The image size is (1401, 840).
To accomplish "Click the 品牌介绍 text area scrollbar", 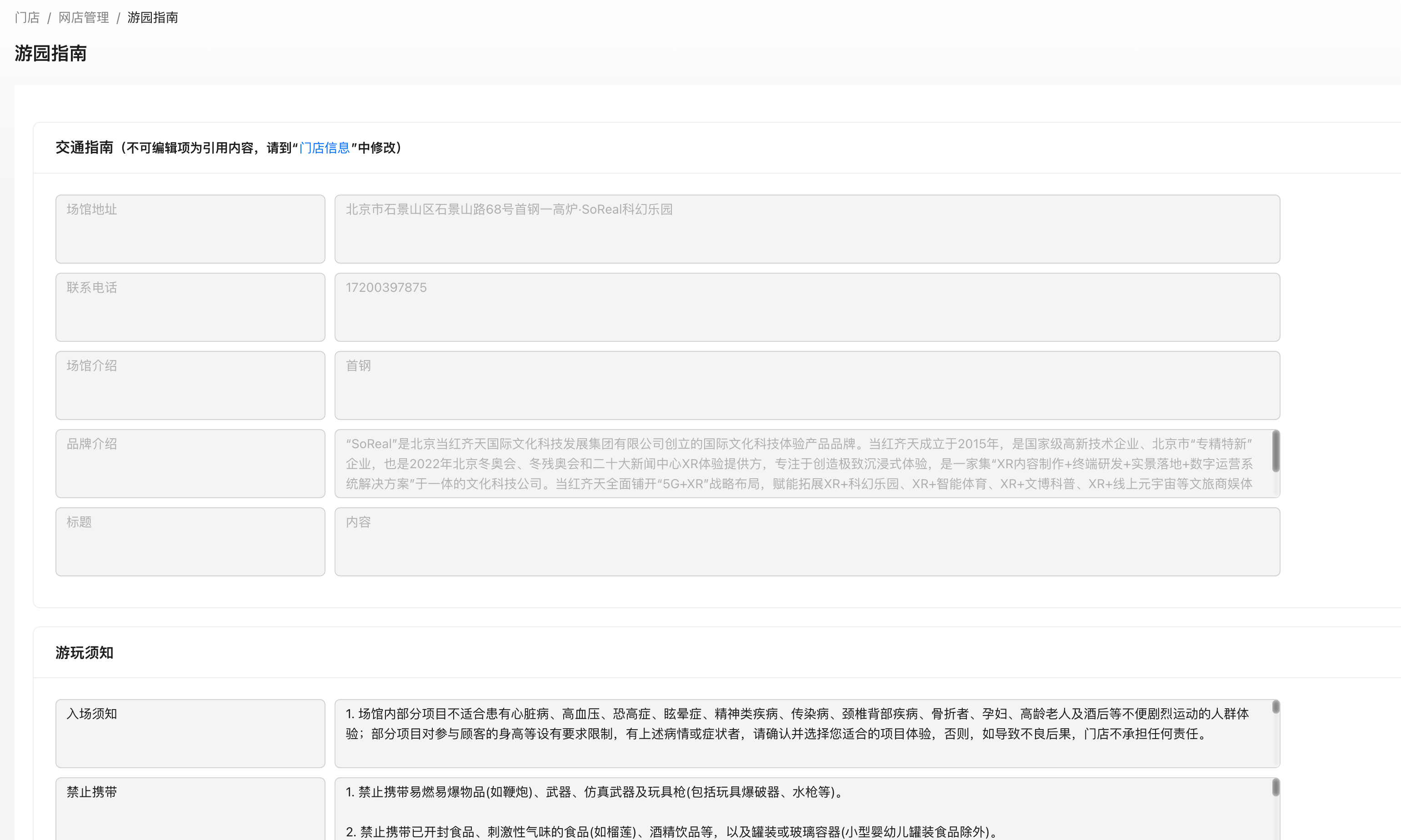I will pyautogui.click(x=1276, y=451).
